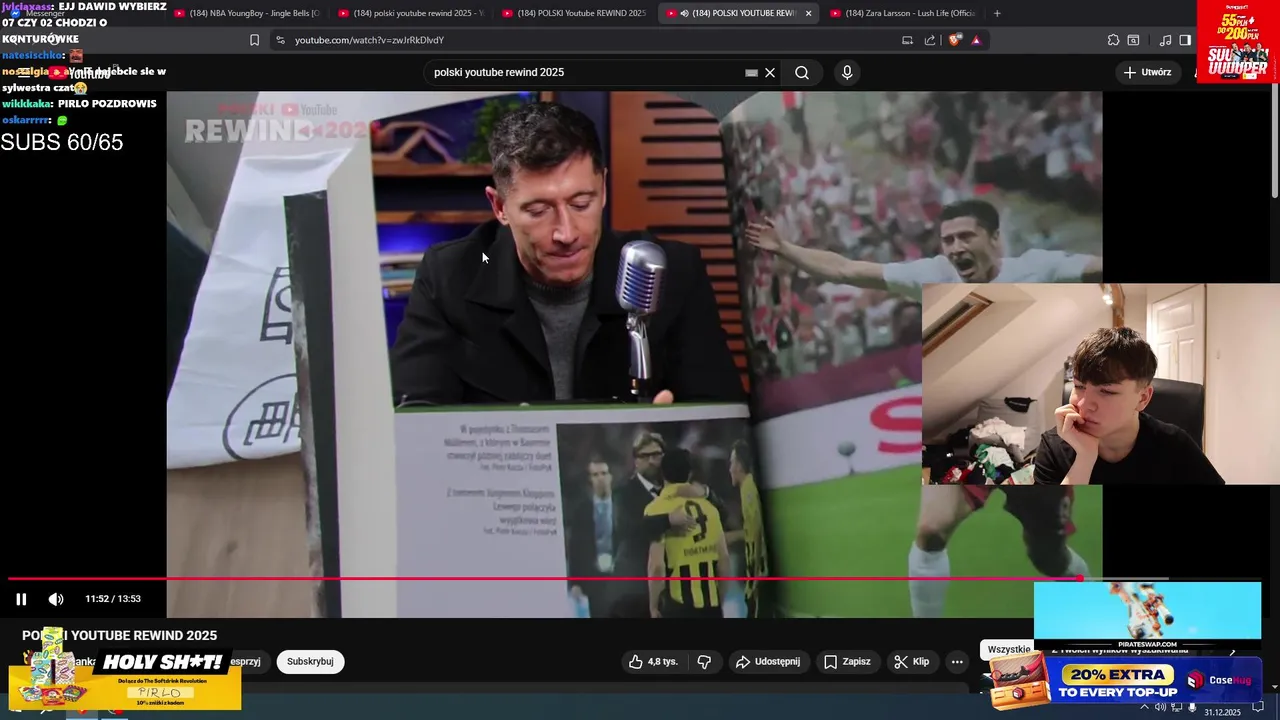Switch to NBA YoungBoy - Jingle Bells tab
Viewport: 1280px width, 720px height.
[247, 13]
